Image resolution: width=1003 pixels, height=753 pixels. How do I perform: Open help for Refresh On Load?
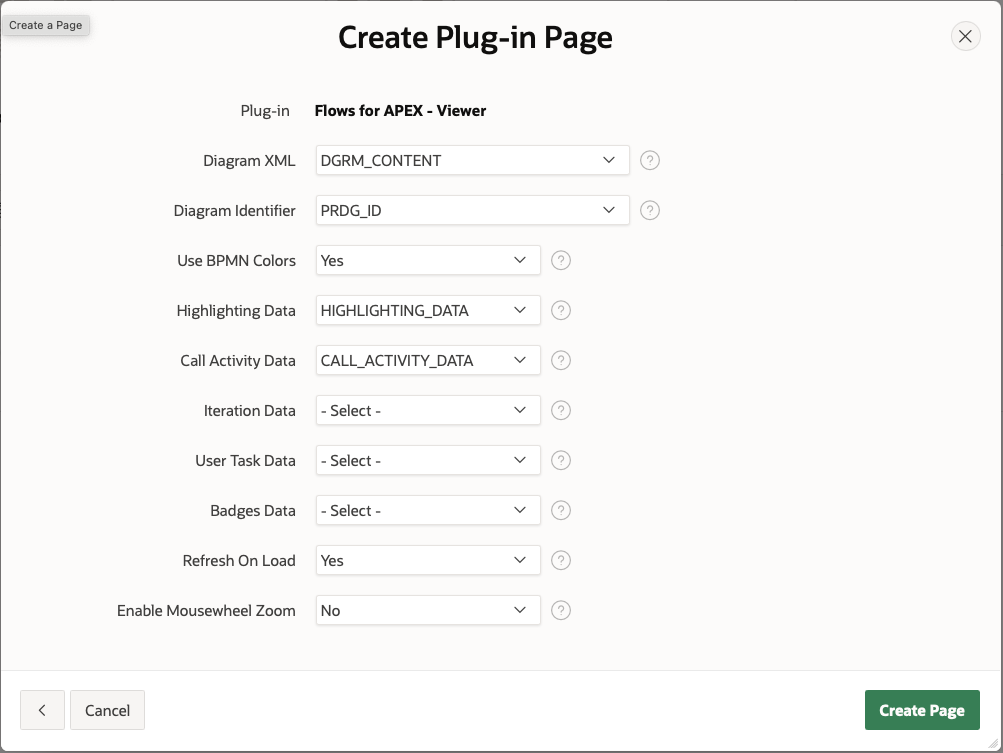click(561, 560)
